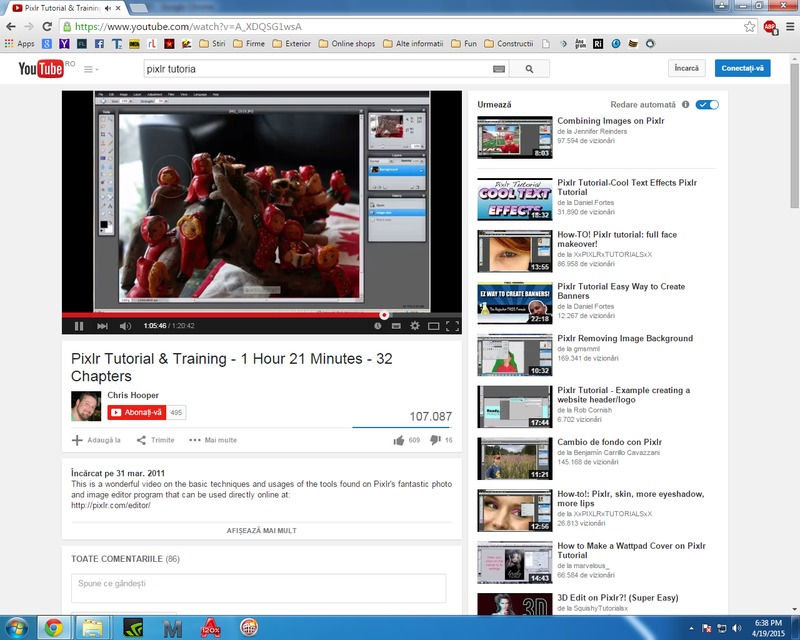The height and width of the screenshot is (640, 800).
Task: Expand the Mai multe options menu
Action: coord(213,440)
